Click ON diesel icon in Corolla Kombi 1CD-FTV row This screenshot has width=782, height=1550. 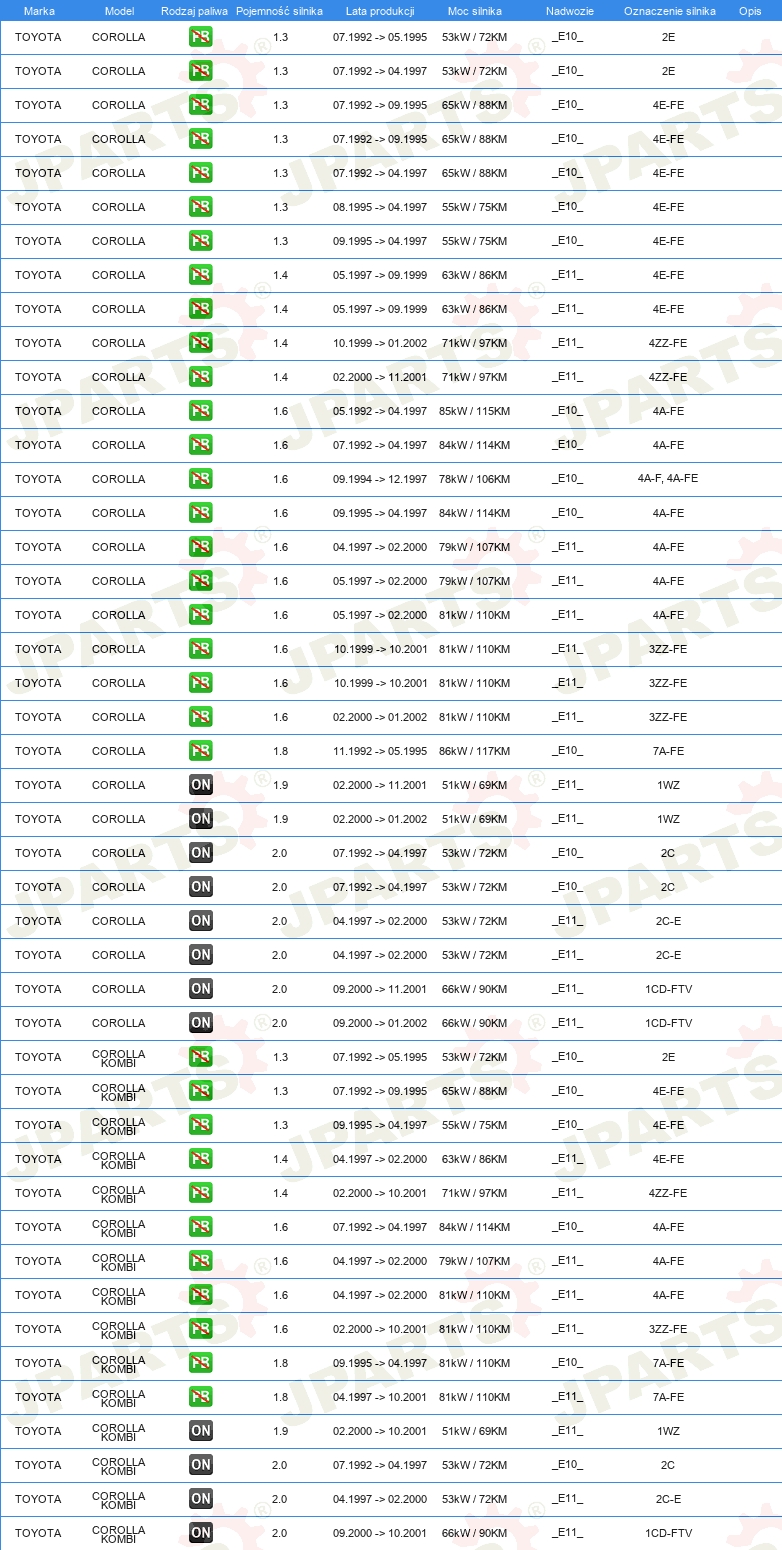200,1533
